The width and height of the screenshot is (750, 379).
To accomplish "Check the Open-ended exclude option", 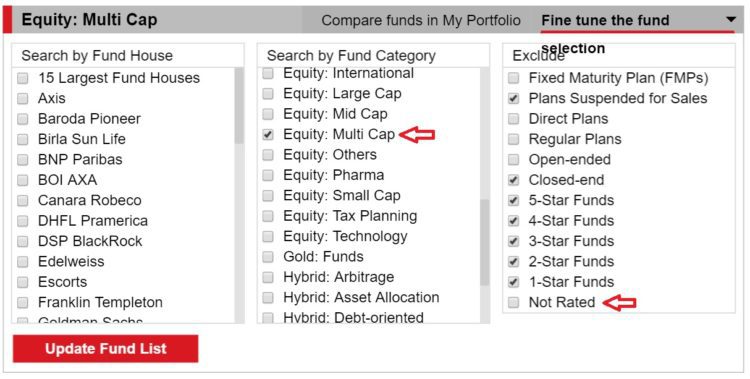I will (513, 159).
